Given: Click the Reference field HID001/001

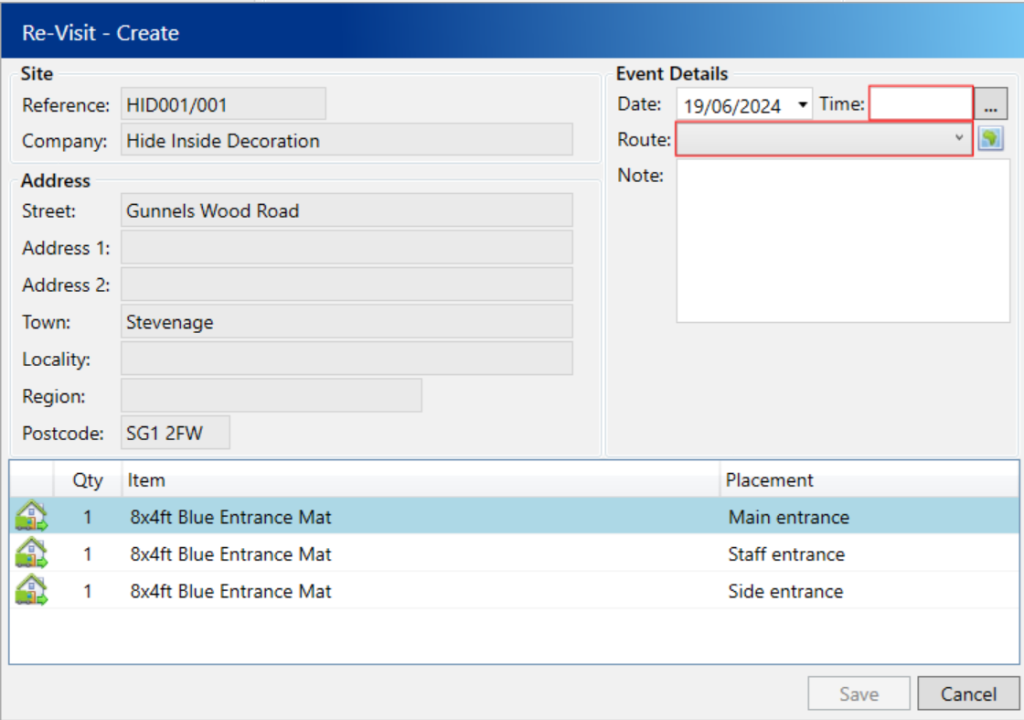Looking at the screenshot, I should (223, 104).
